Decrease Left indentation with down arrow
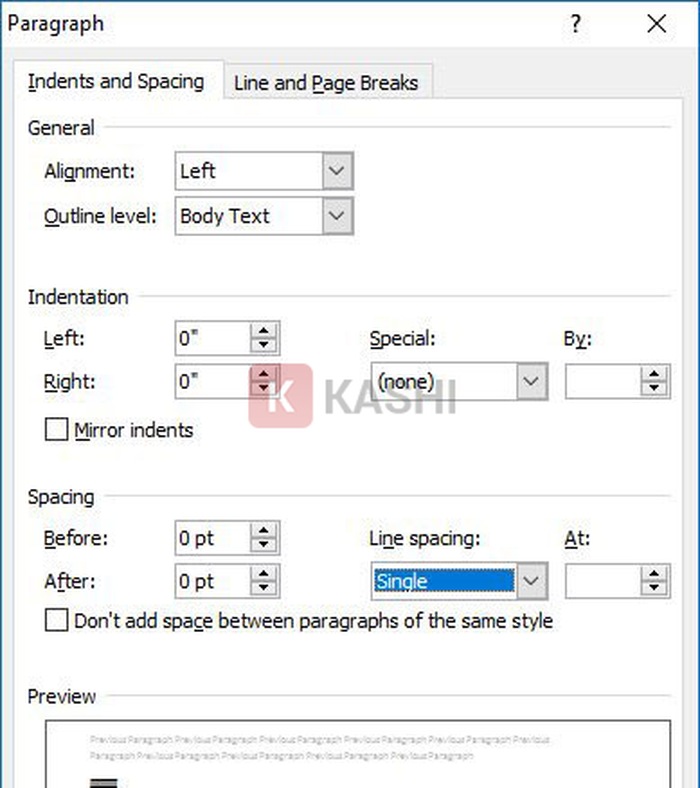 [x=264, y=346]
